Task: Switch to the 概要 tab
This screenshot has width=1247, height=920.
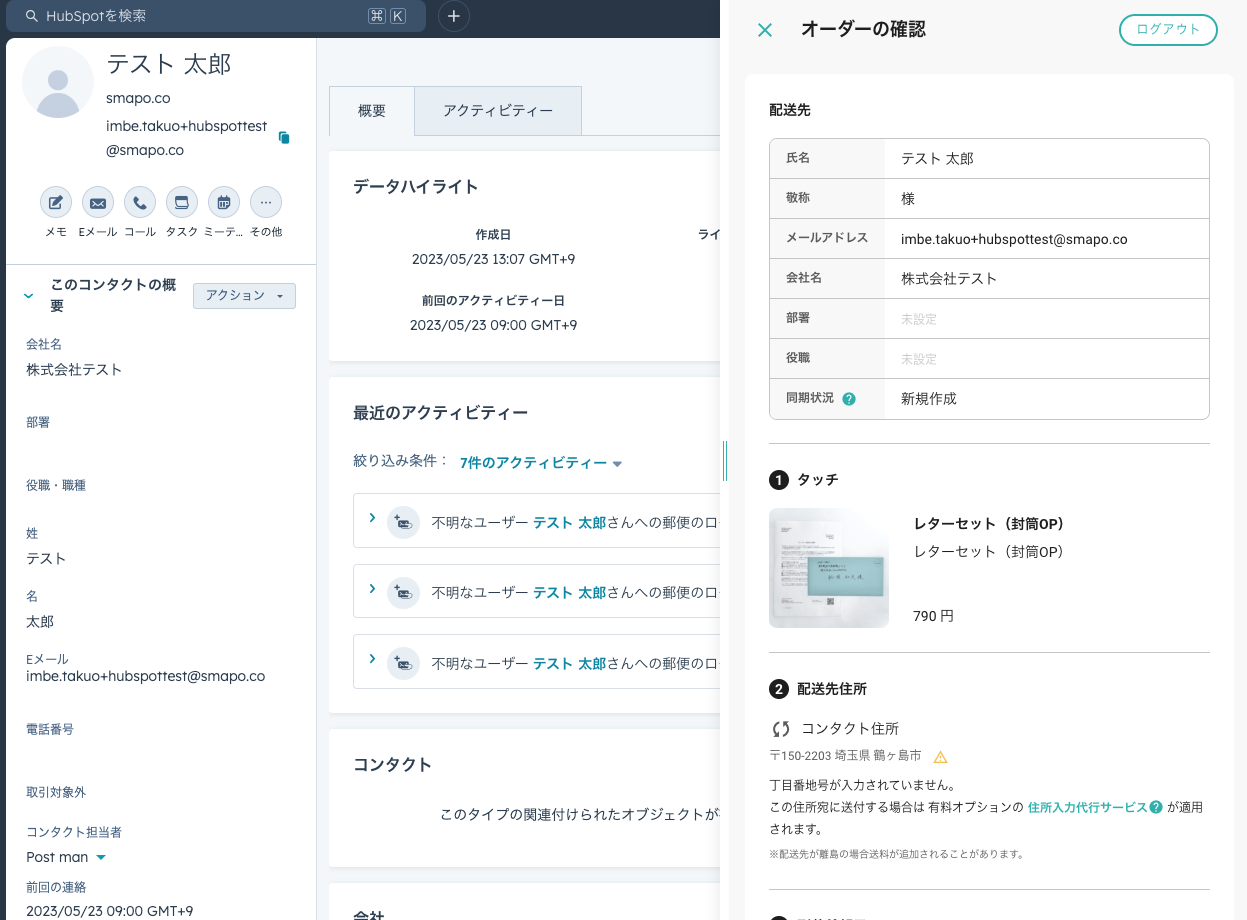Action: tap(372, 111)
